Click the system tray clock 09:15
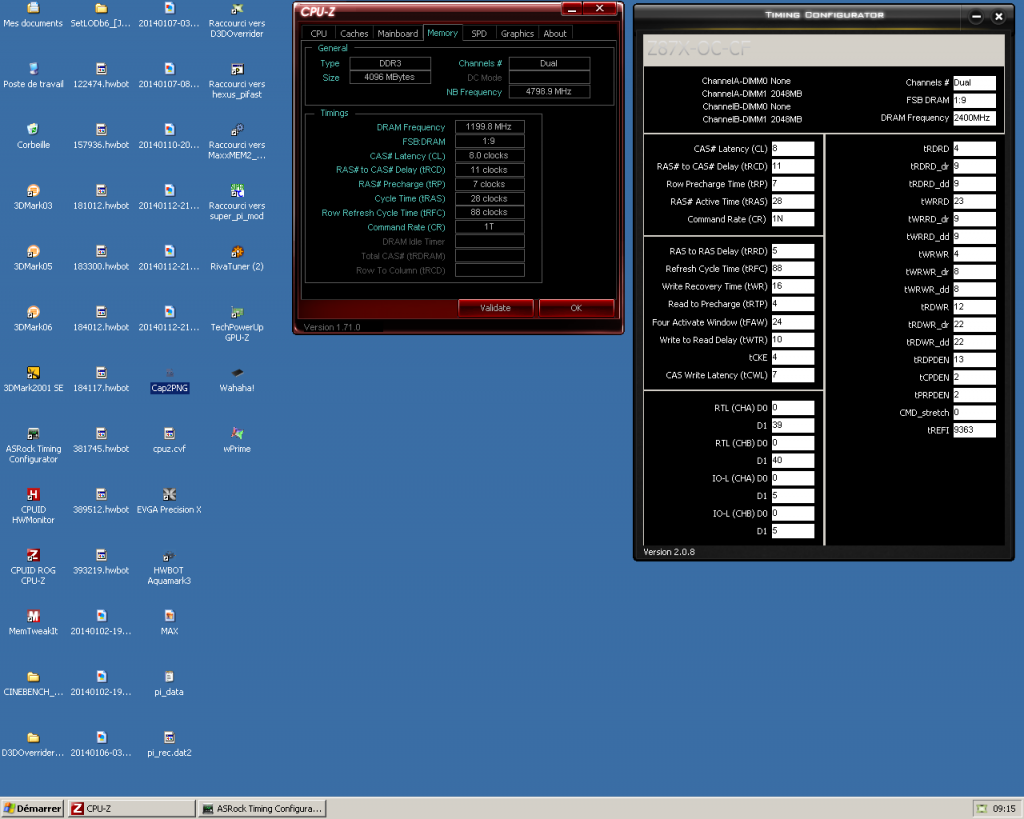This screenshot has height=819, width=1024. [1004, 809]
